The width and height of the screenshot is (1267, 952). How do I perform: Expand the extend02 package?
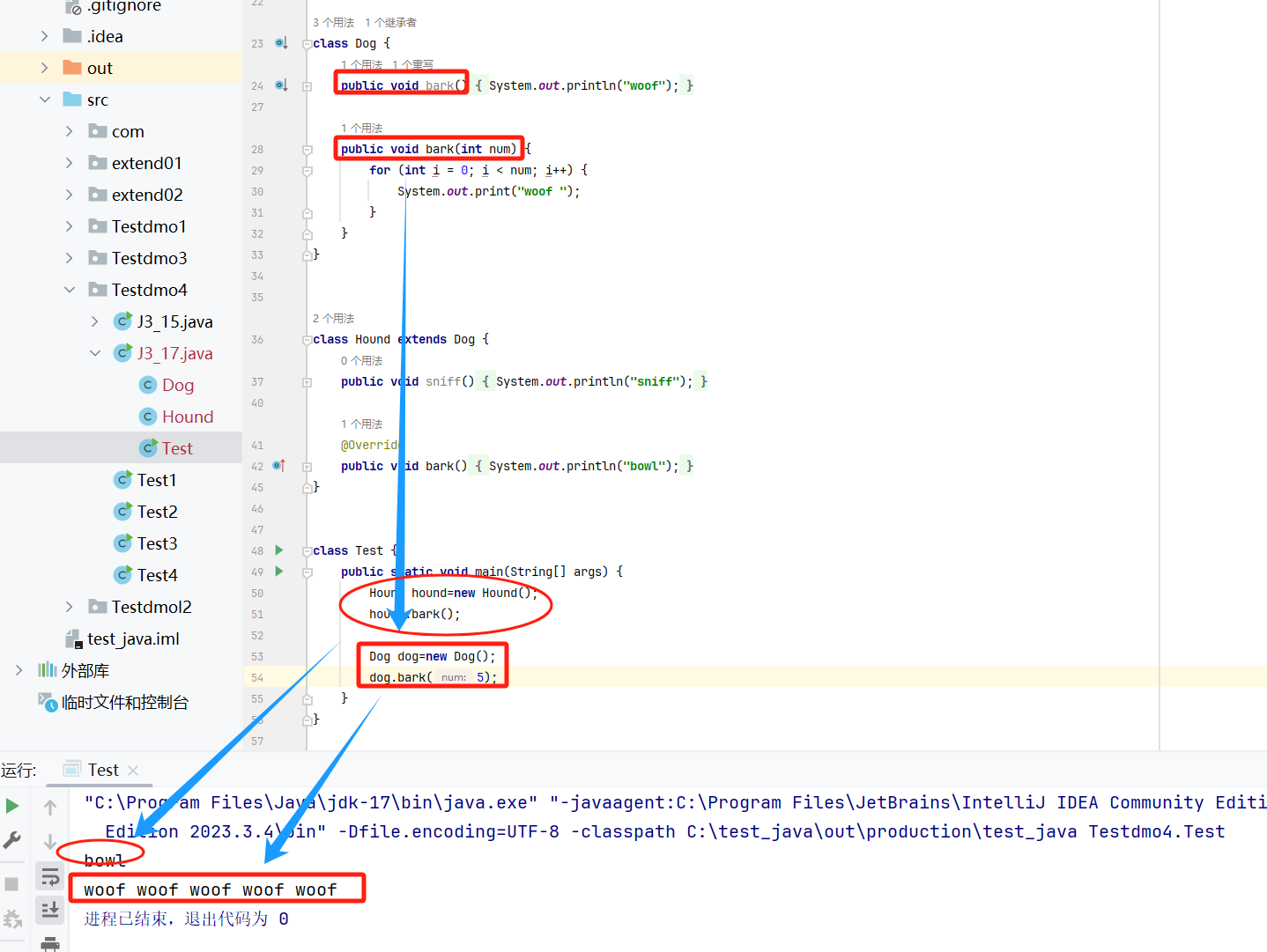click(70, 195)
